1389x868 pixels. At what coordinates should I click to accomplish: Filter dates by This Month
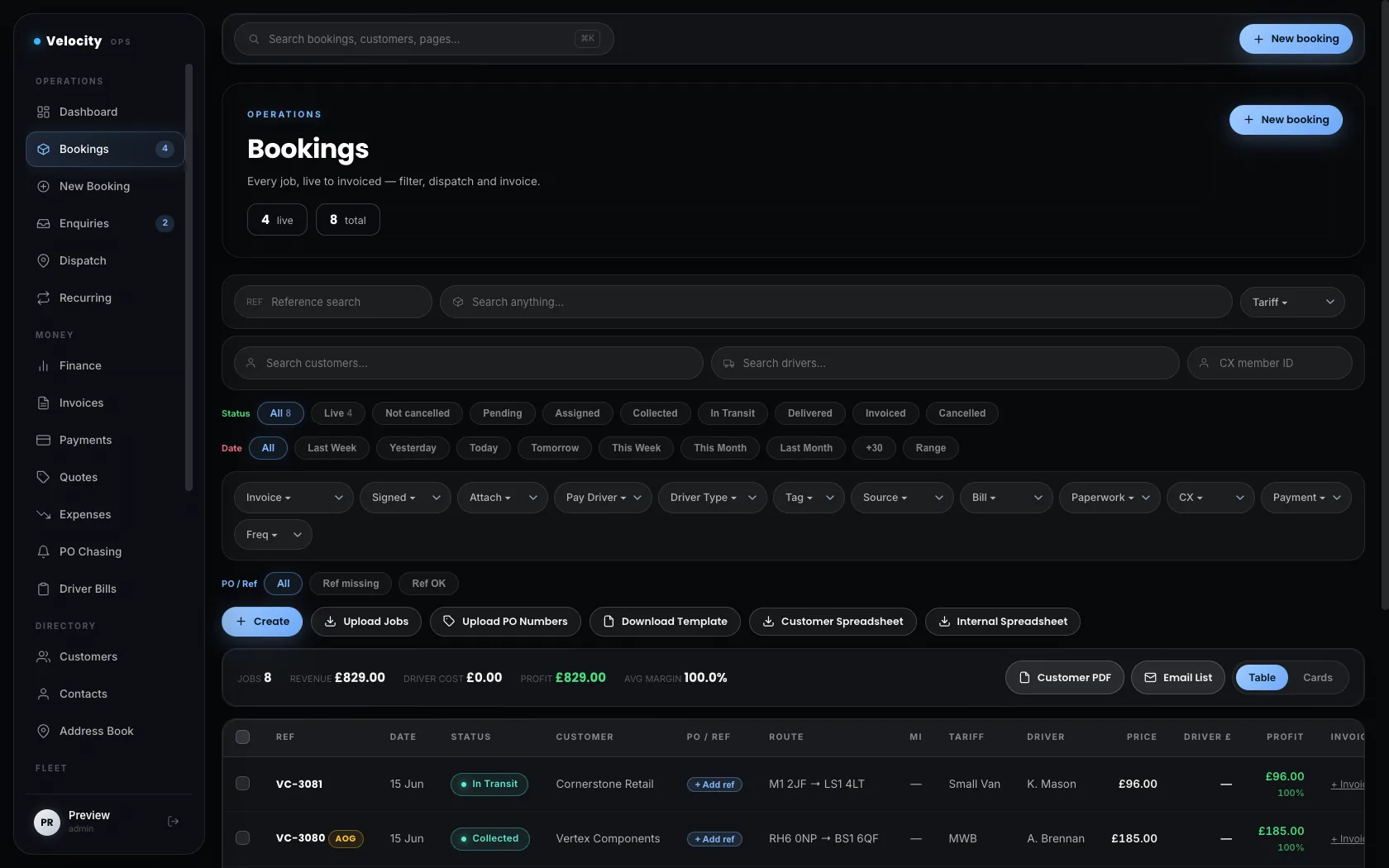click(720, 447)
